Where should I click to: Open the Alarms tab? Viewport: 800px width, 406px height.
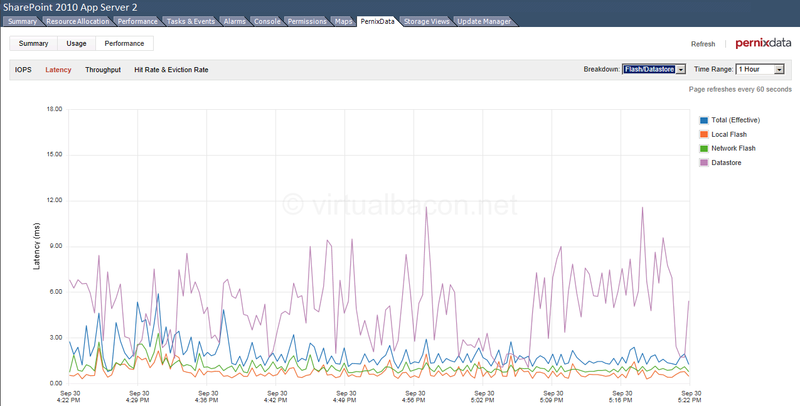point(235,21)
